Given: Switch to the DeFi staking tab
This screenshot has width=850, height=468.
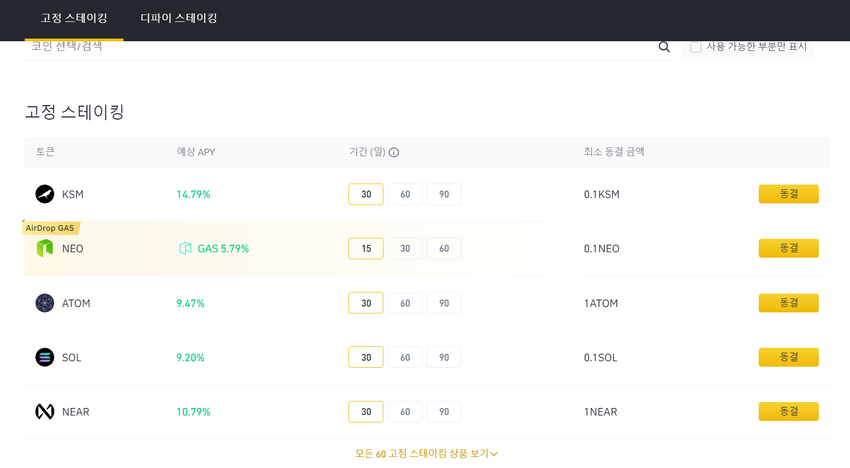Looking at the screenshot, I should pos(178,18).
